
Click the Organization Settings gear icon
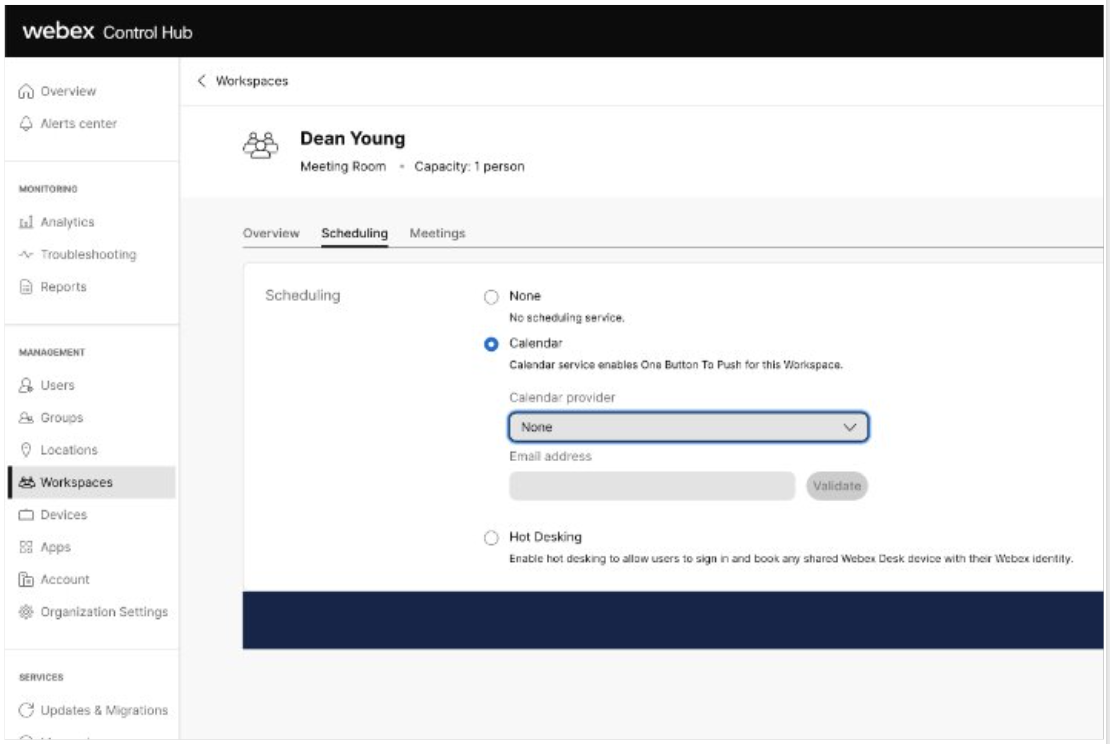point(26,612)
